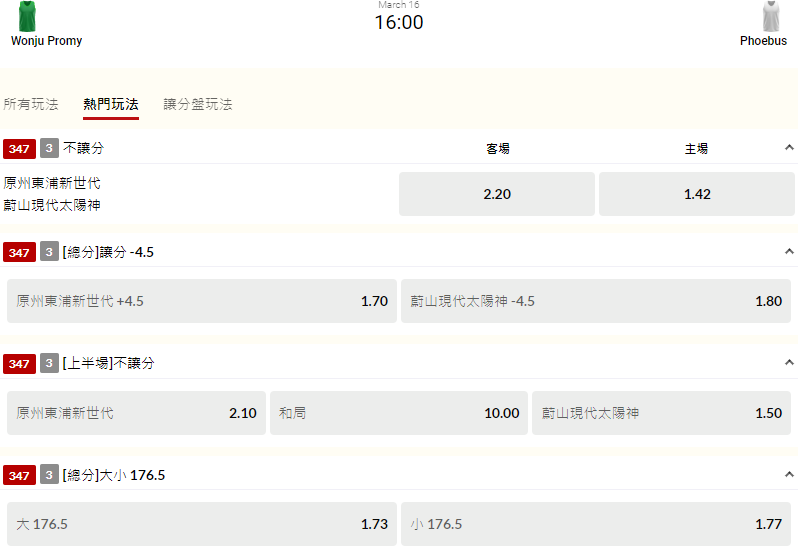The image size is (798, 557).
Task: Switch to 所有玩法 tab
Action: pyautogui.click(x=31, y=104)
